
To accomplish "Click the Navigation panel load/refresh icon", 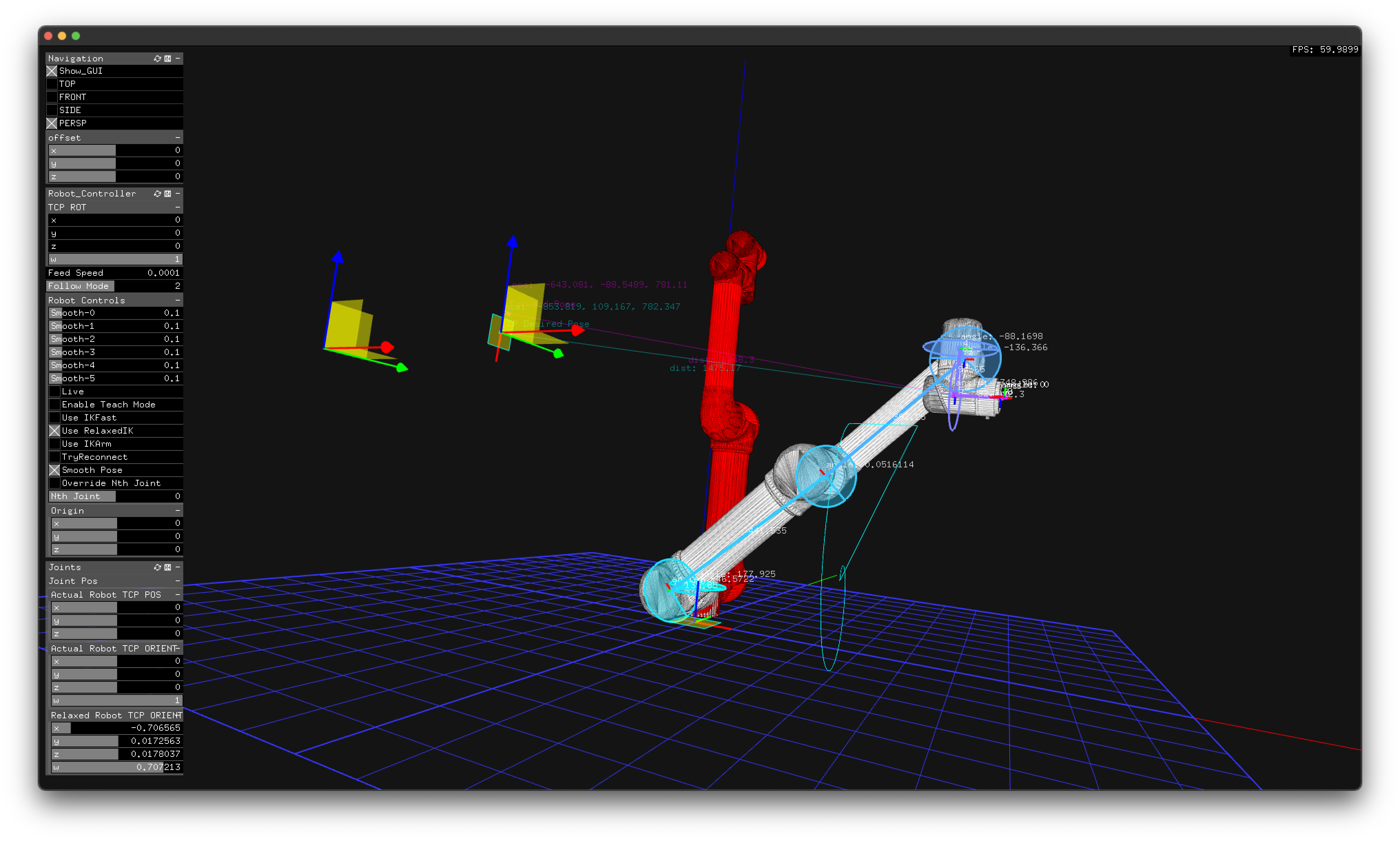I will coord(157,58).
